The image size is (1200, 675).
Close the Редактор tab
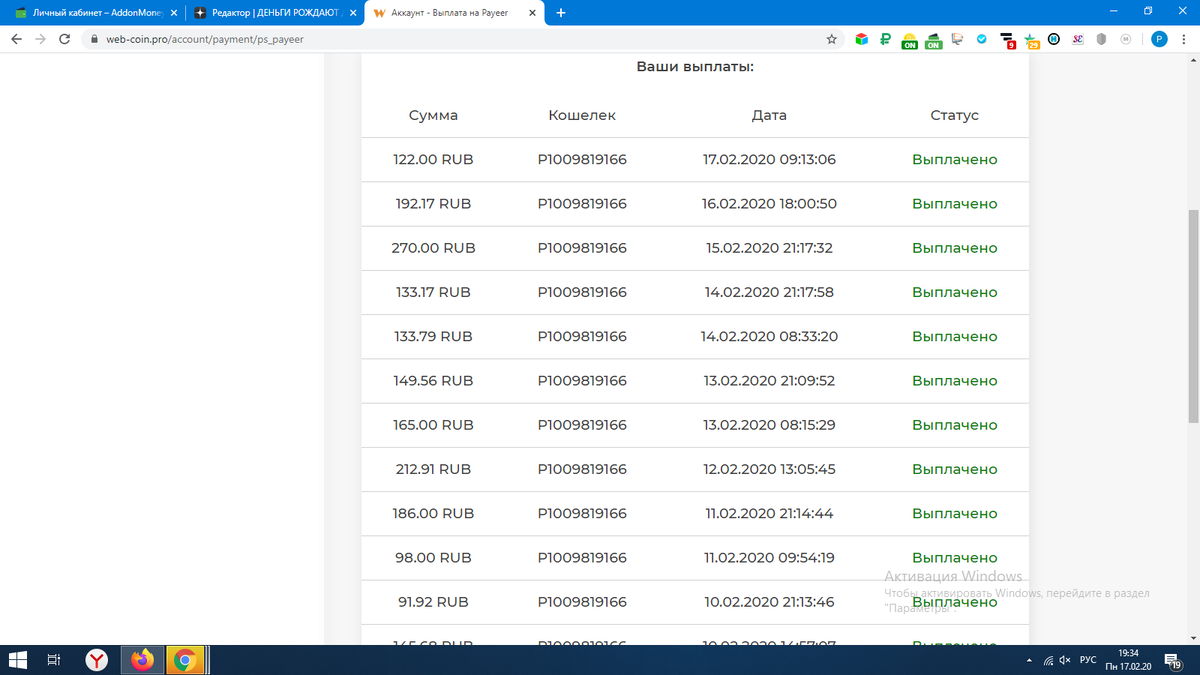coord(351,13)
